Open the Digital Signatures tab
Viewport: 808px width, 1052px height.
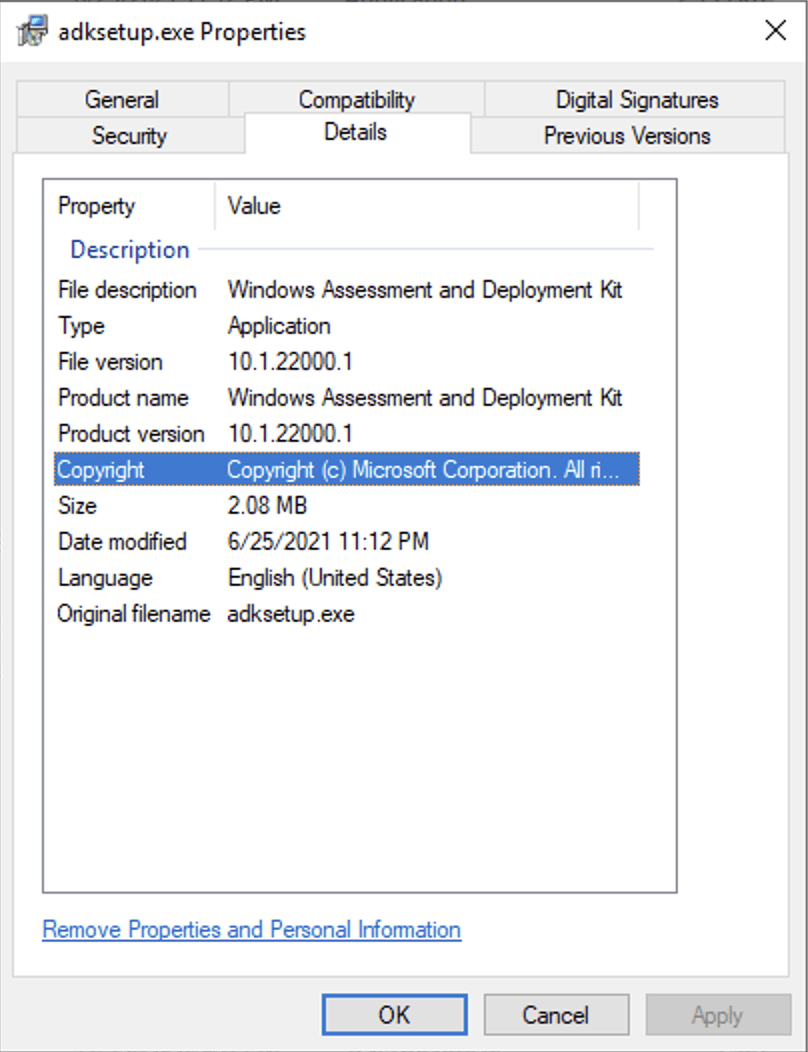pyautogui.click(x=636, y=99)
